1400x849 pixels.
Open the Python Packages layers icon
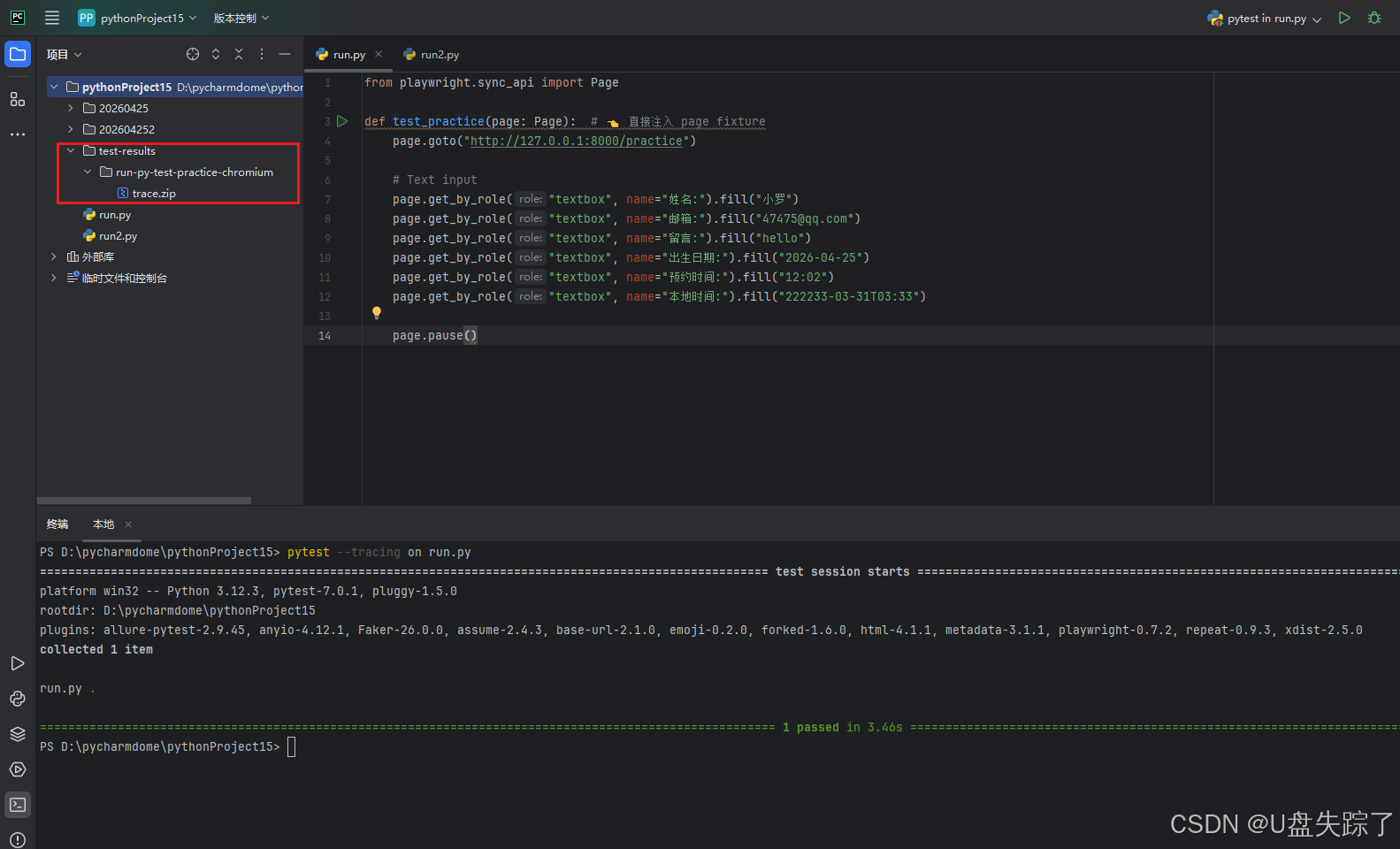pyautogui.click(x=18, y=734)
